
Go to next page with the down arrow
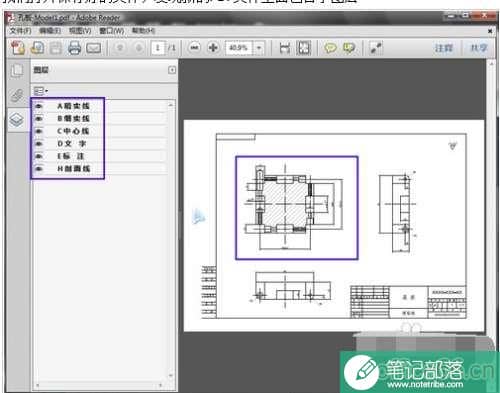click(x=139, y=48)
